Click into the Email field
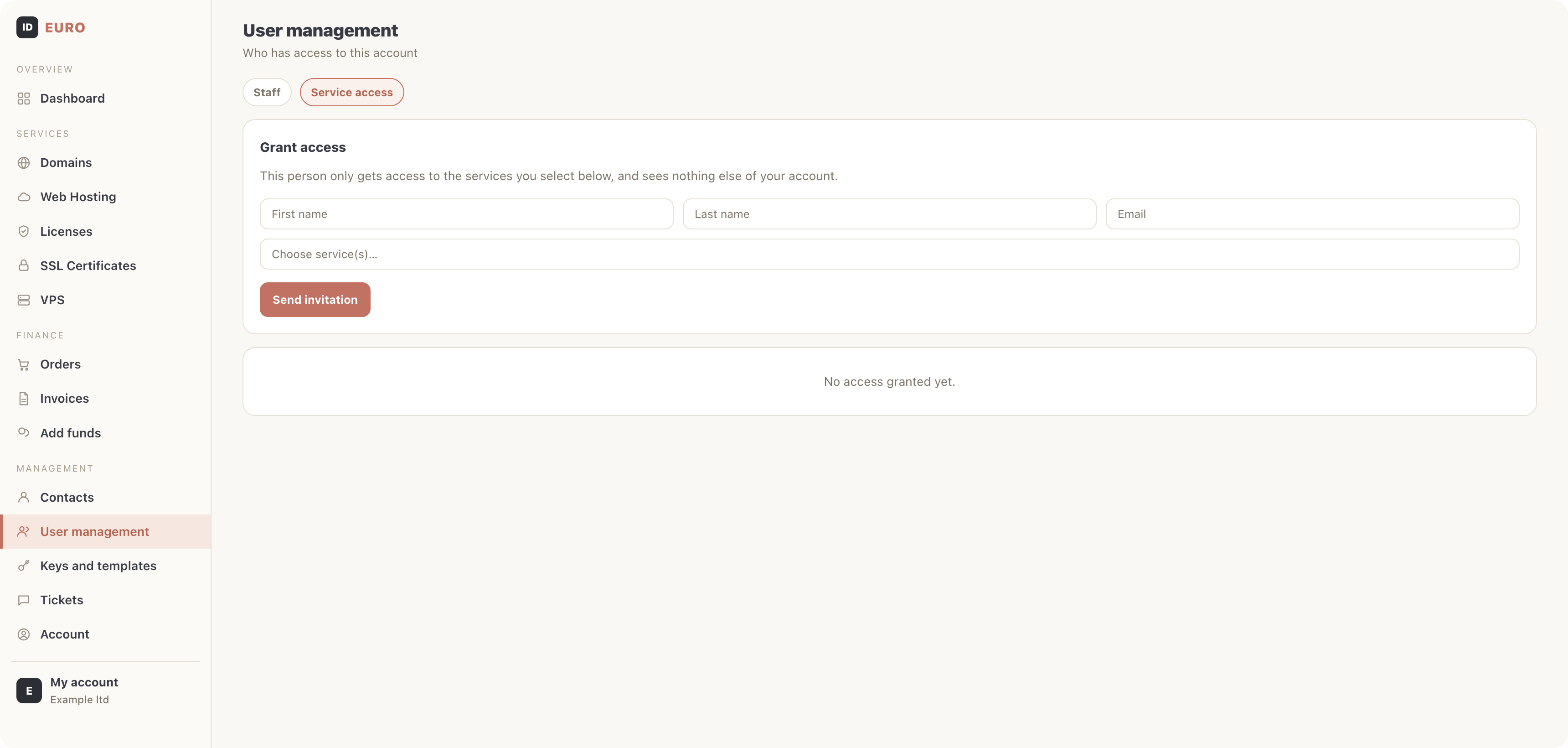1568x748 pixels. [x=1312, y=214]
